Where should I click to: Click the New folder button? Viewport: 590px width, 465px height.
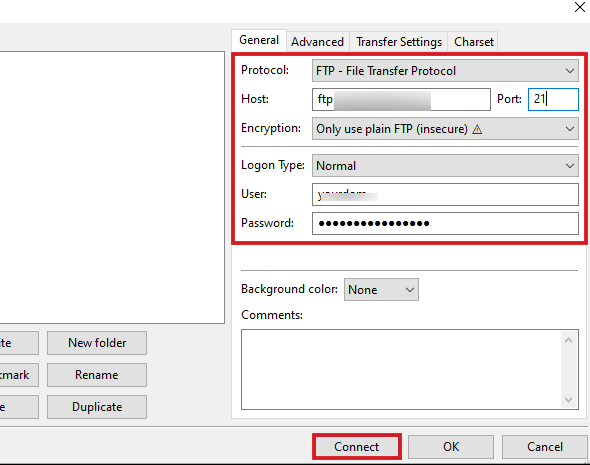[x=97, y=343]
